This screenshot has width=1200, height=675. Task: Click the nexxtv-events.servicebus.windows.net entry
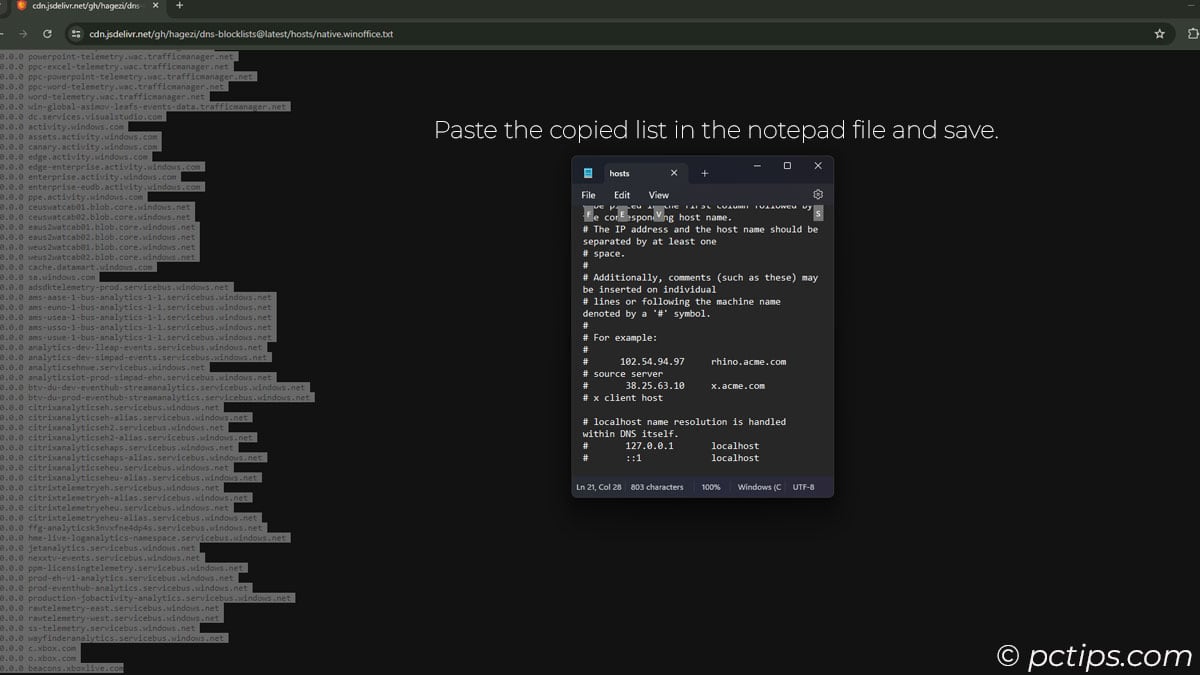click(114, 557)
